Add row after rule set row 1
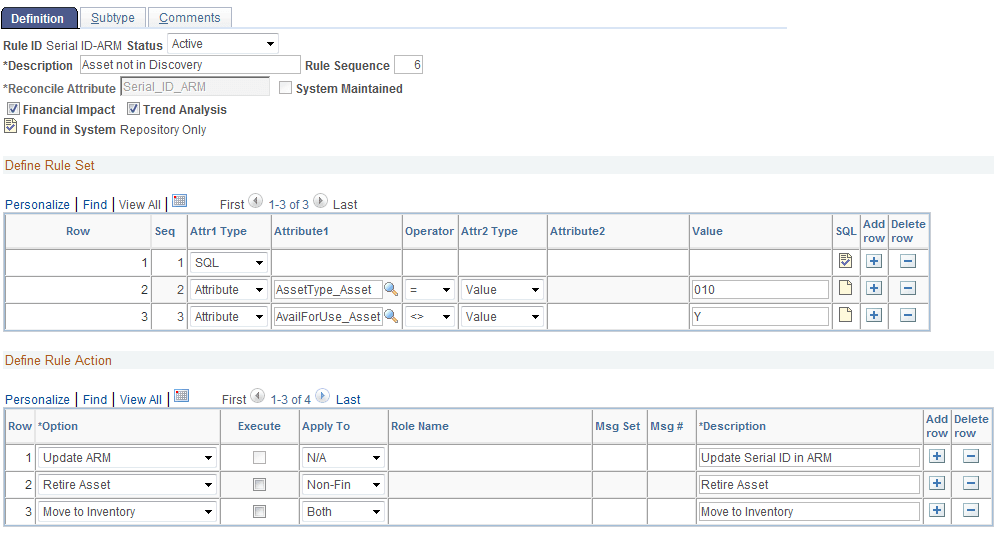Viewport: 1001px width, 535px height. (x=874, y=261)
